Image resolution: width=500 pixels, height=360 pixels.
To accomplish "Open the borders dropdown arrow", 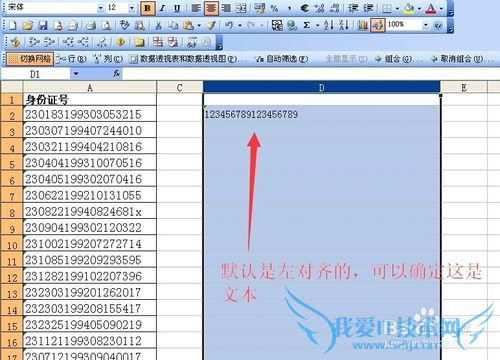I will click(x=397, y=8).
